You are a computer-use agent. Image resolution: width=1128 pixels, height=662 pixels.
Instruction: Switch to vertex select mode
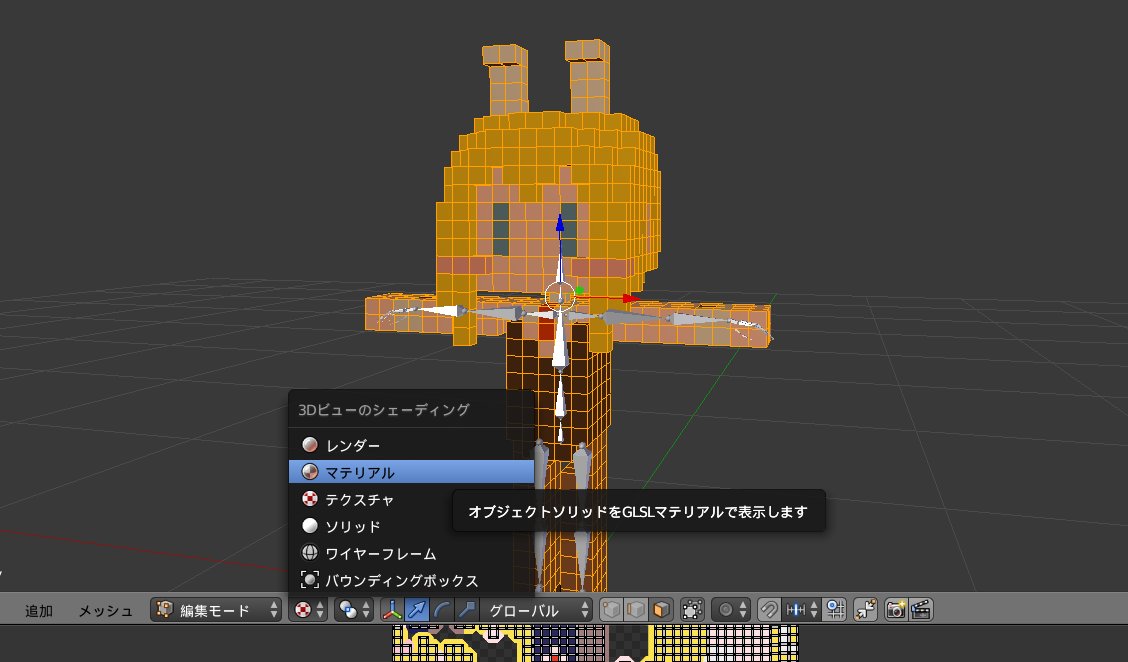[611, 610]
